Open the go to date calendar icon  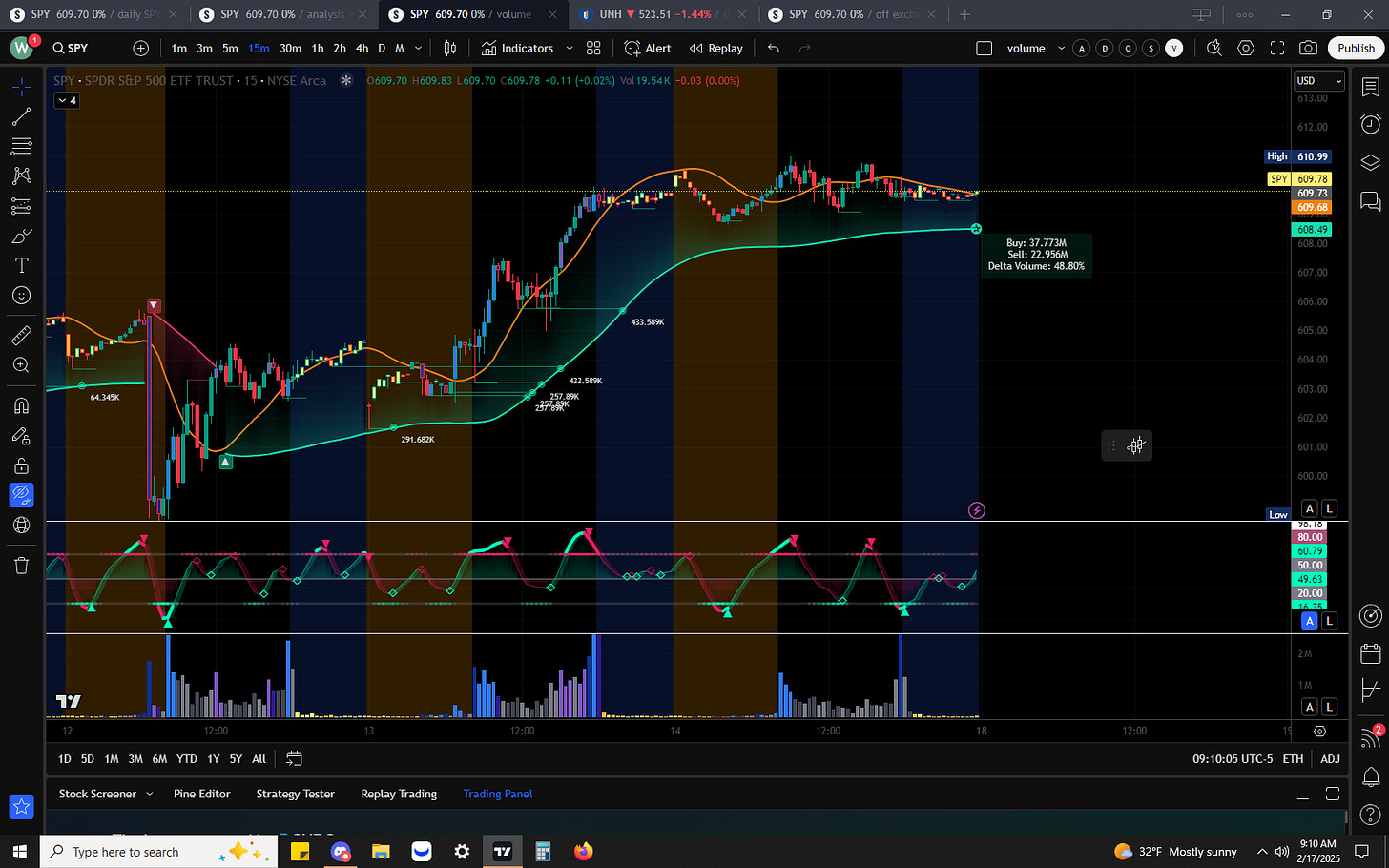pyautogui.click(x=295, y=759)
